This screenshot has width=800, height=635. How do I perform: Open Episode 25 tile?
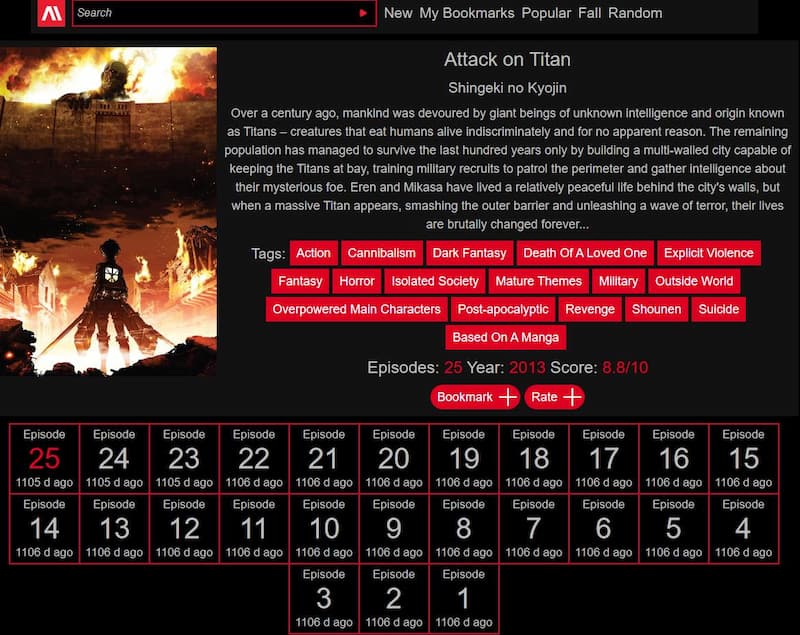44,458
